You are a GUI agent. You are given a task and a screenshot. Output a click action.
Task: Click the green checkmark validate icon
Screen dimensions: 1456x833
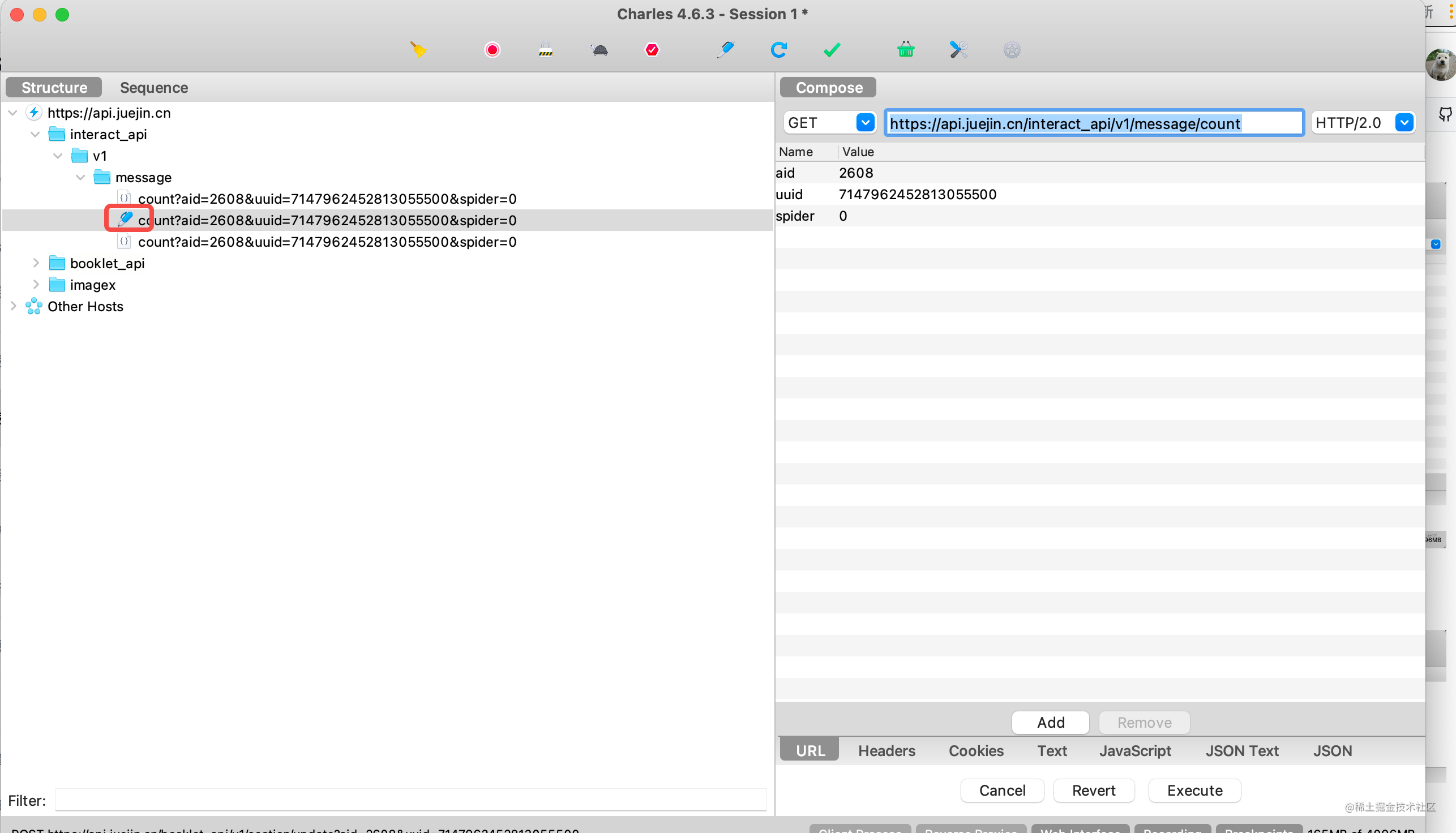pos(832,50)
